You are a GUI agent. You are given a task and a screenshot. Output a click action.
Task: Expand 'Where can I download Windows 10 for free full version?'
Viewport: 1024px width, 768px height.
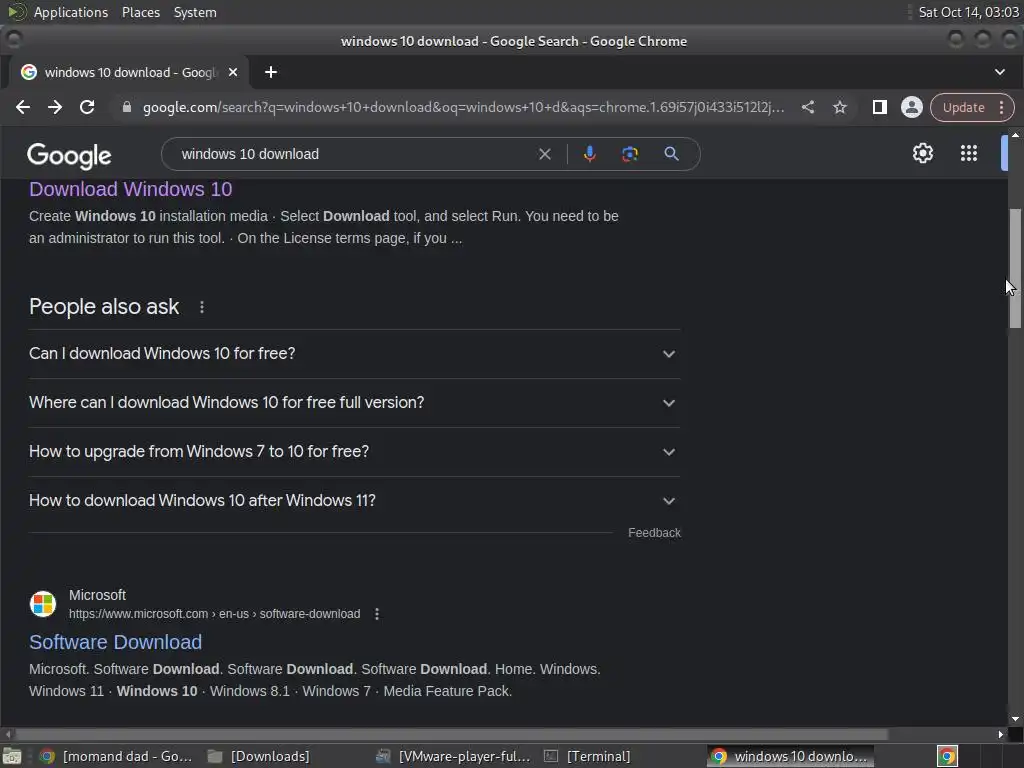pos(355,402)
